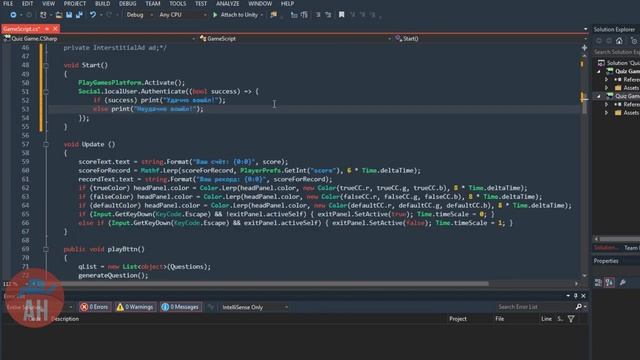Collapse the Update() method outline

[x=46, y=144]
